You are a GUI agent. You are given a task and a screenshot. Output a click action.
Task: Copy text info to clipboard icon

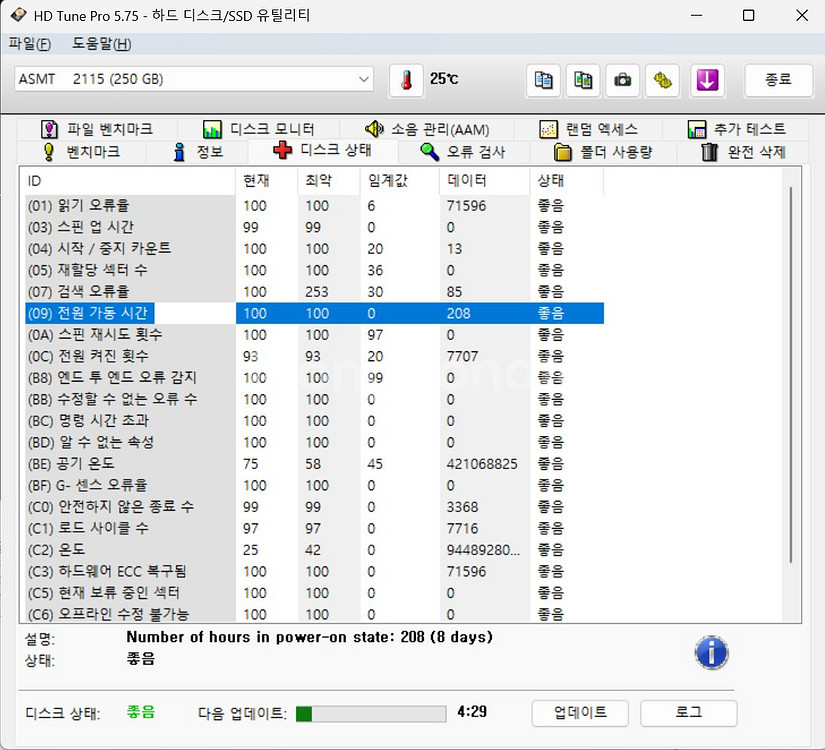[543, 80]
